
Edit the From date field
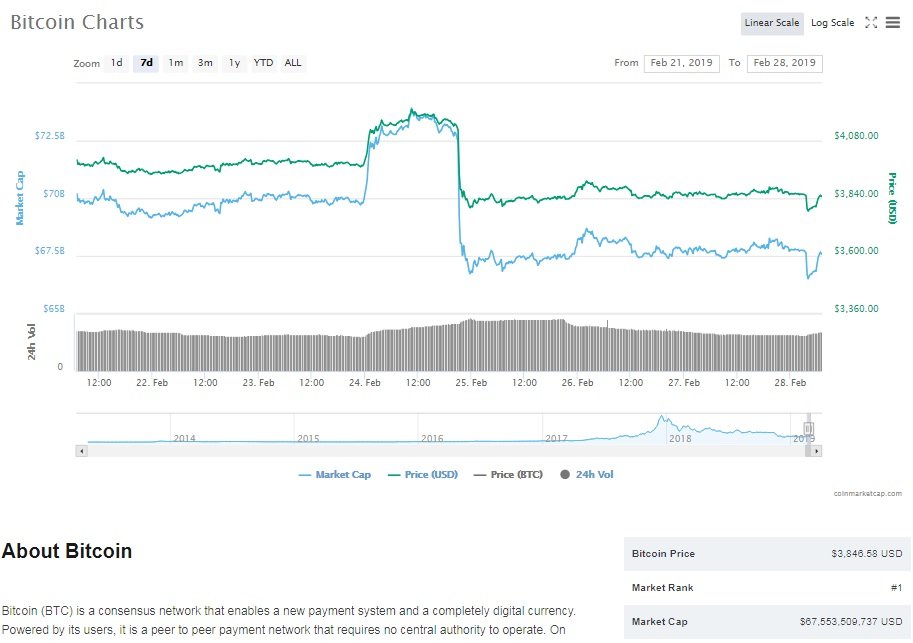tap(681, 63)
